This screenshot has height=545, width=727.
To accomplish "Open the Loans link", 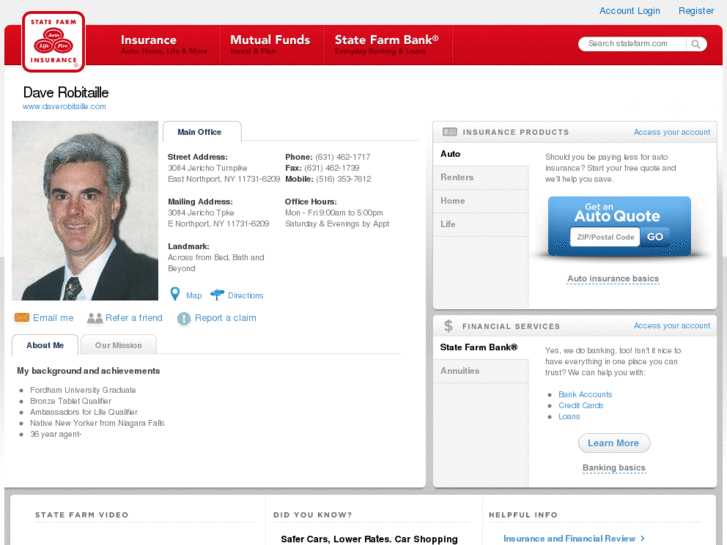I will click(569, 417).
